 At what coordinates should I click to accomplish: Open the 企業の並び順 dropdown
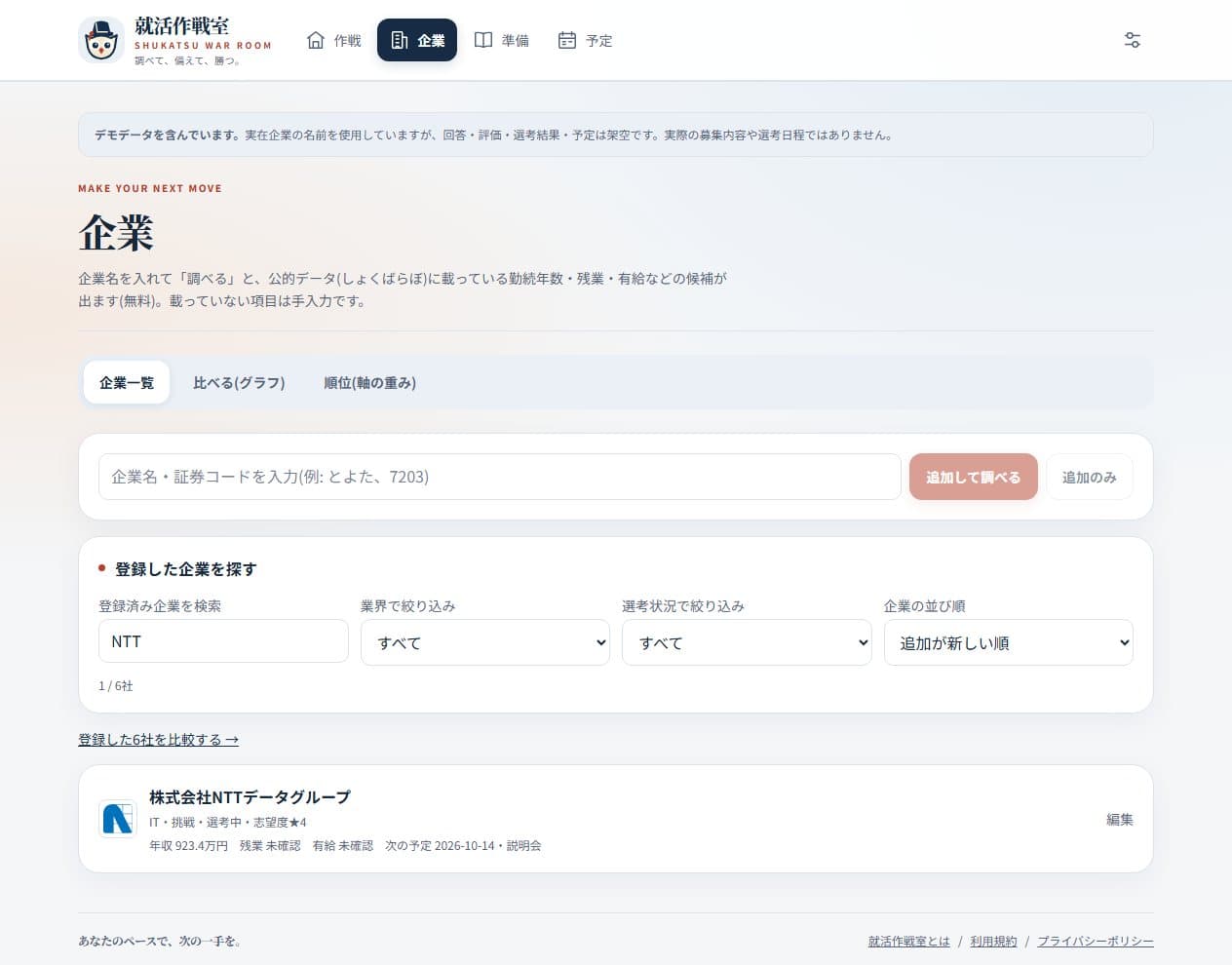coord(1009,642)
